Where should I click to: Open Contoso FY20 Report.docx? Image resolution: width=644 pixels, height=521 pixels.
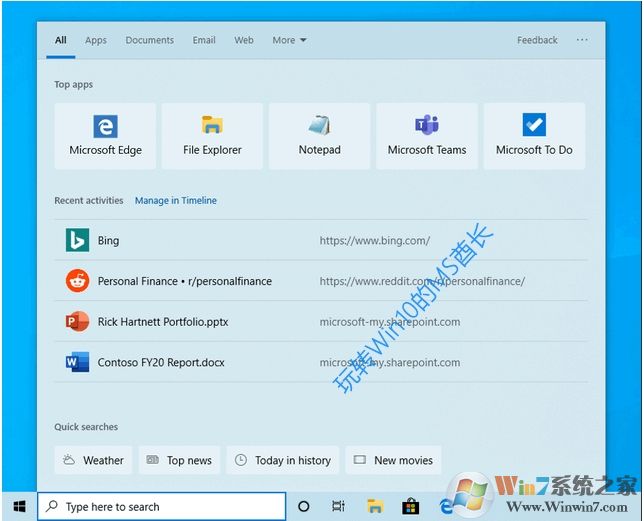[x=321, y=362]
